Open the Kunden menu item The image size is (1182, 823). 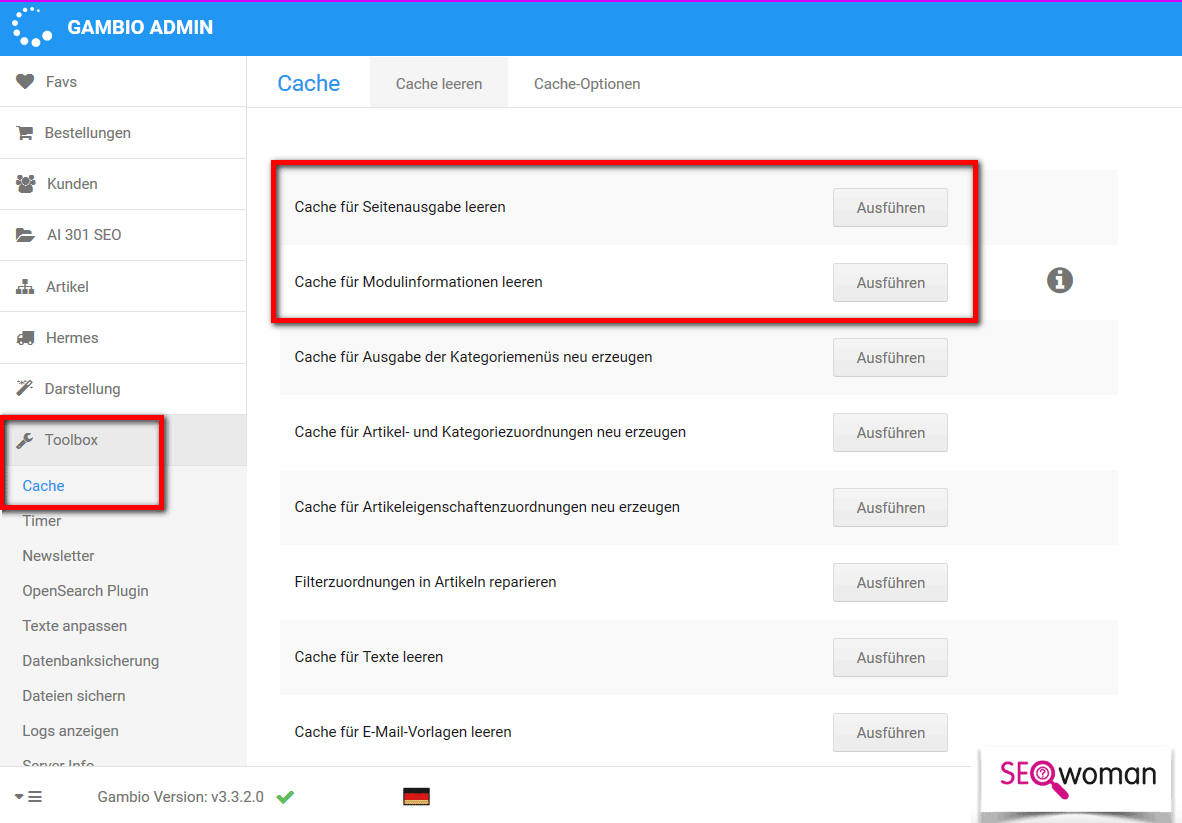[x=123, y=184]
